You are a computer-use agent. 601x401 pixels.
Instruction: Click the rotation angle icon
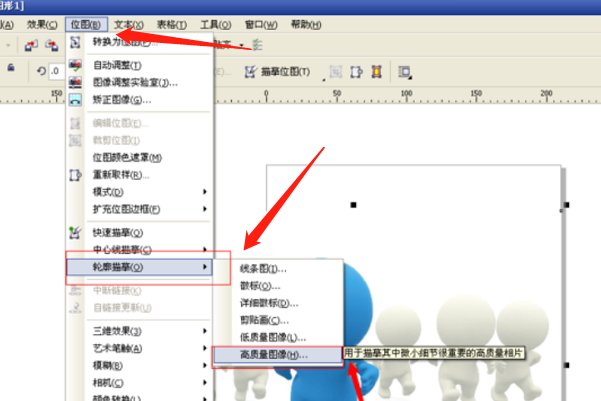pyautogui.click(x=41, y=71)
